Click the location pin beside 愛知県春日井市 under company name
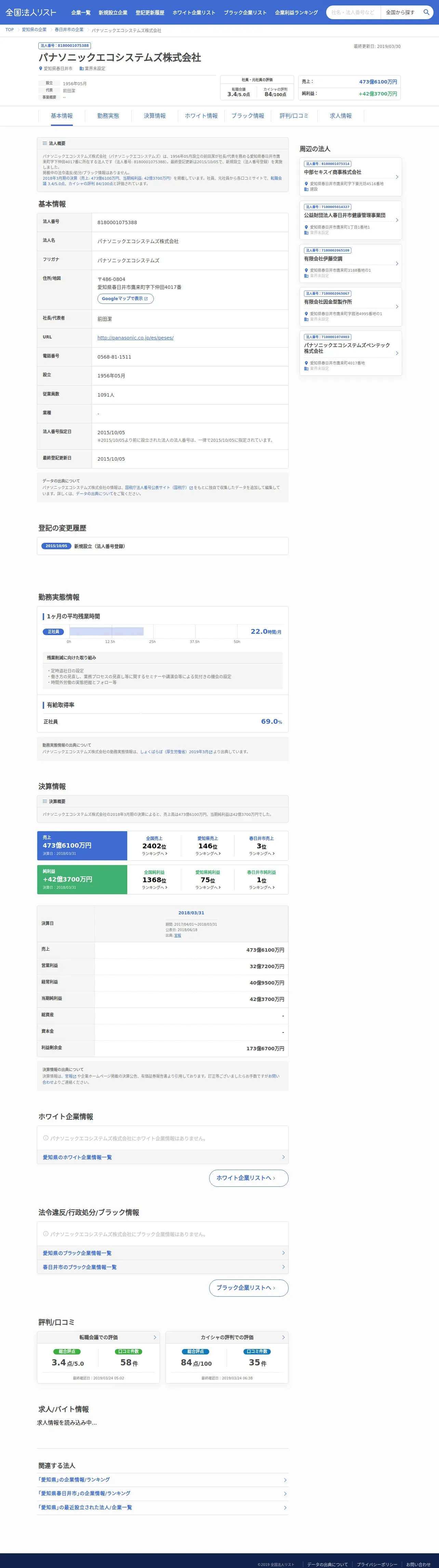This screenshot has height=1568, width=439. pos(41,69)
